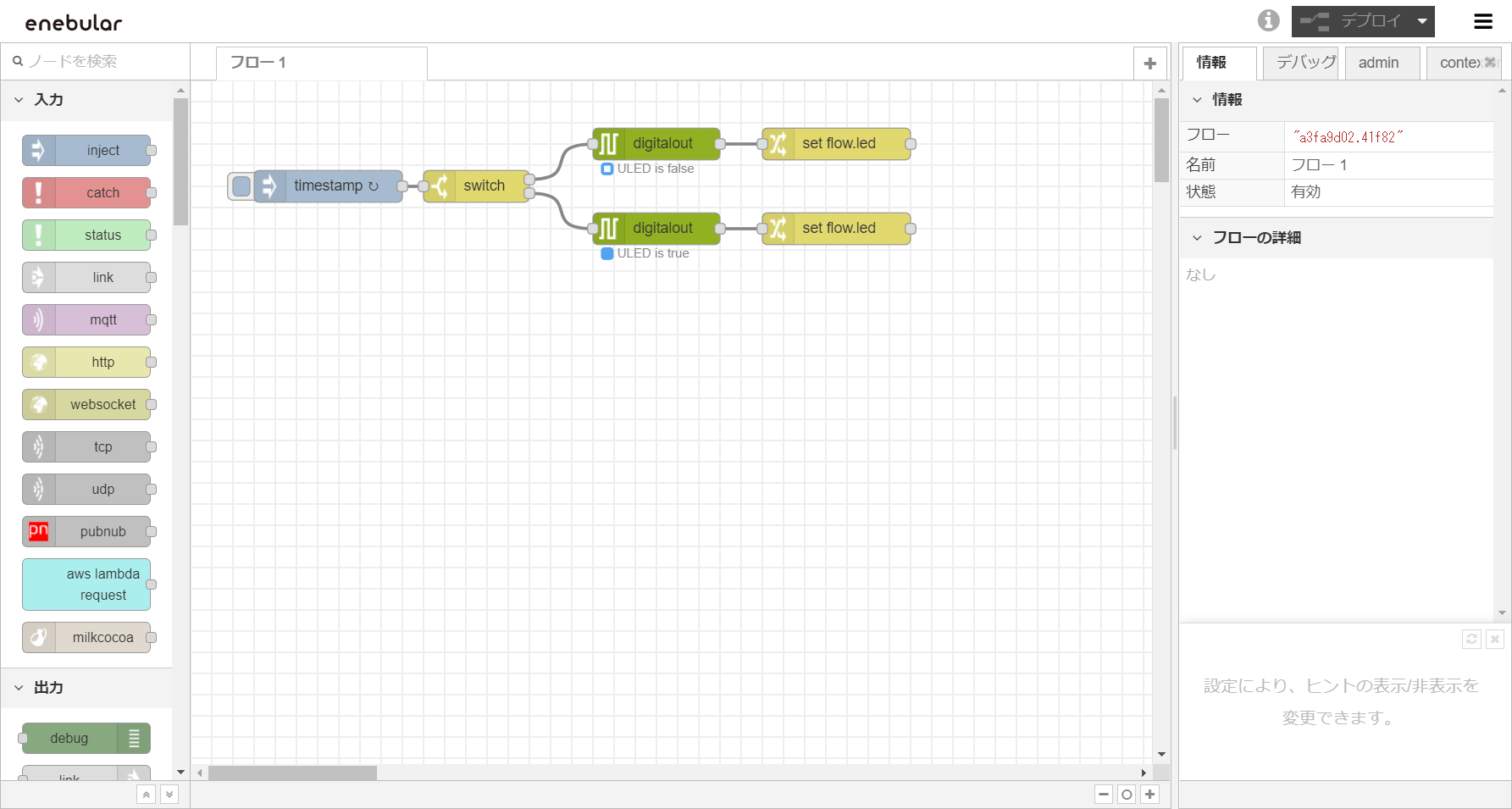Zoom out the canvas view
The height and width of the screenshot is (809, 1512).
(1103, 795)
